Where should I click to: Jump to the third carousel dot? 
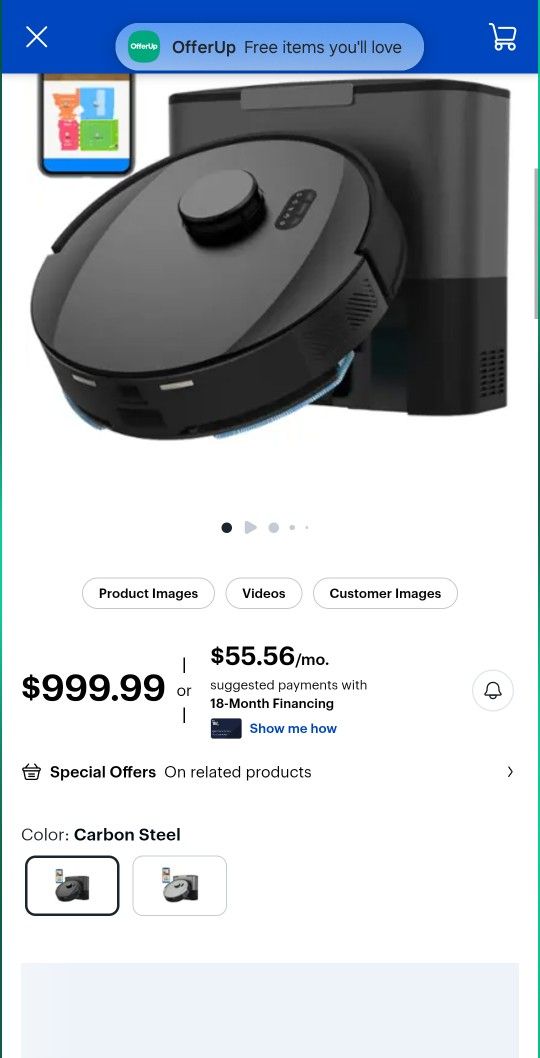273,528
